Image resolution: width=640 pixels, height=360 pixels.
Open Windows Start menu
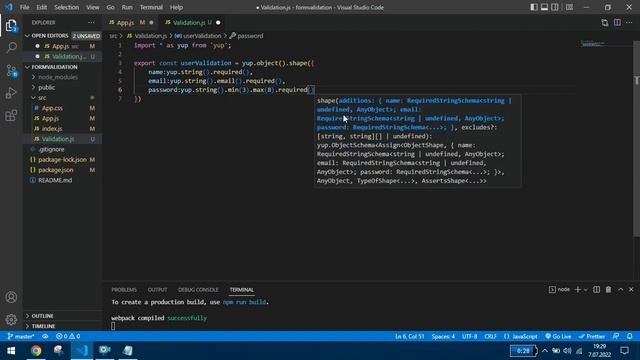[11, 351]
